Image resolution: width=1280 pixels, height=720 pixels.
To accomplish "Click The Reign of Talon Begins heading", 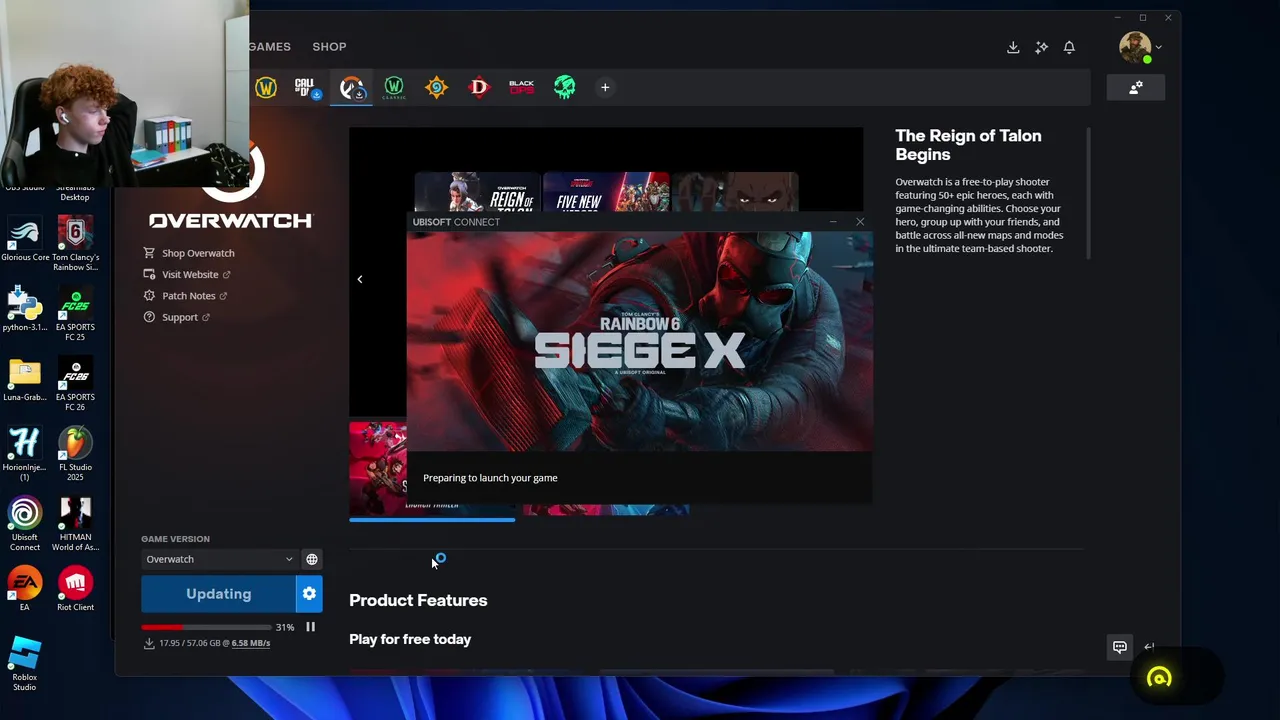I will click(968, 145).
